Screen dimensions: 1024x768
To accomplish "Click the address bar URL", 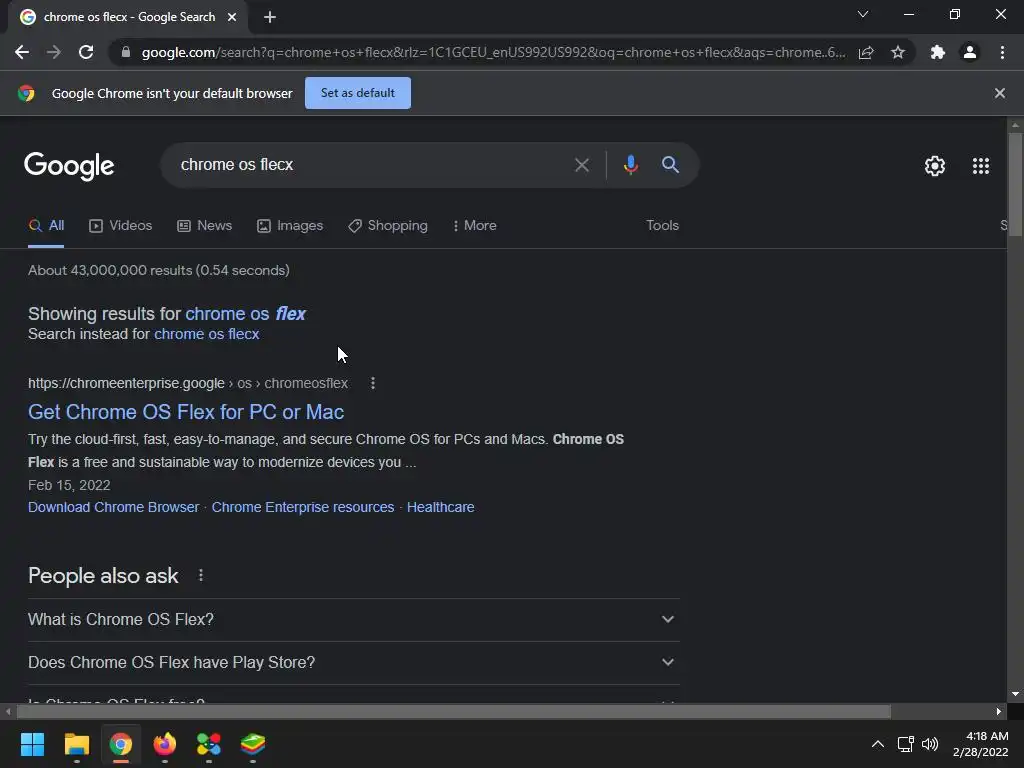I will coord(493,52).
